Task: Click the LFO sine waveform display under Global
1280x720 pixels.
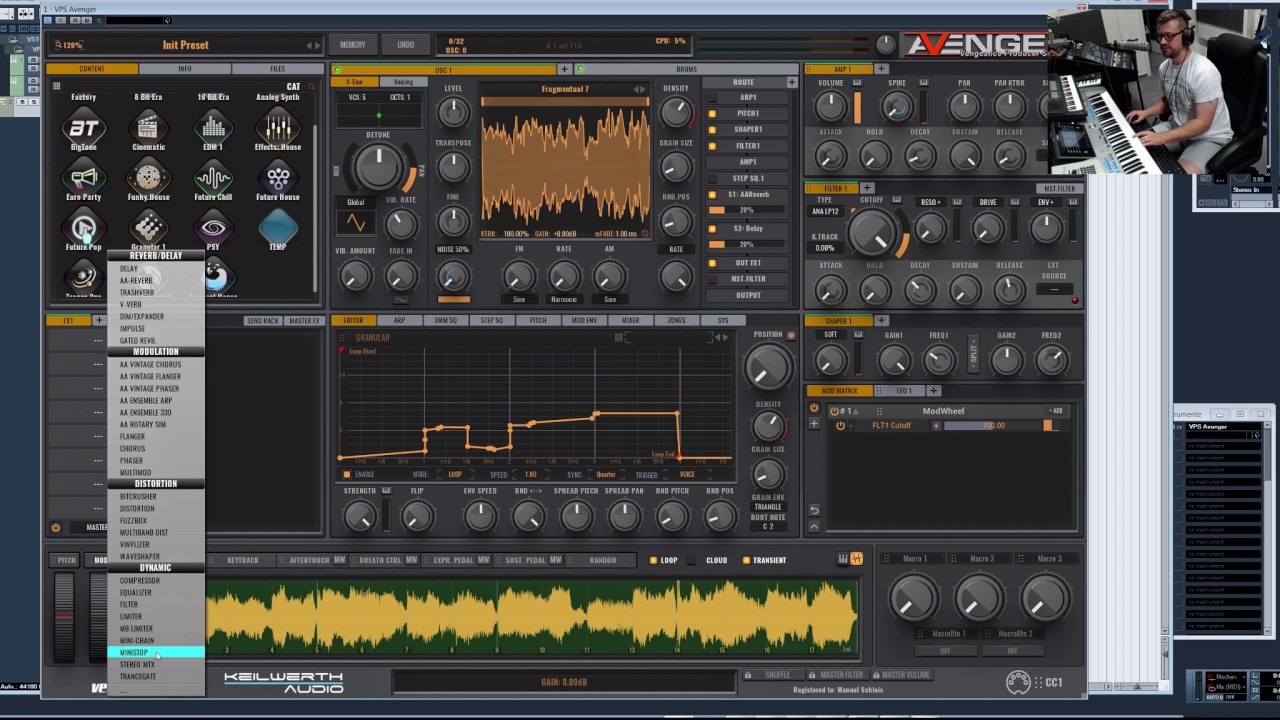Action: [356, 223]
